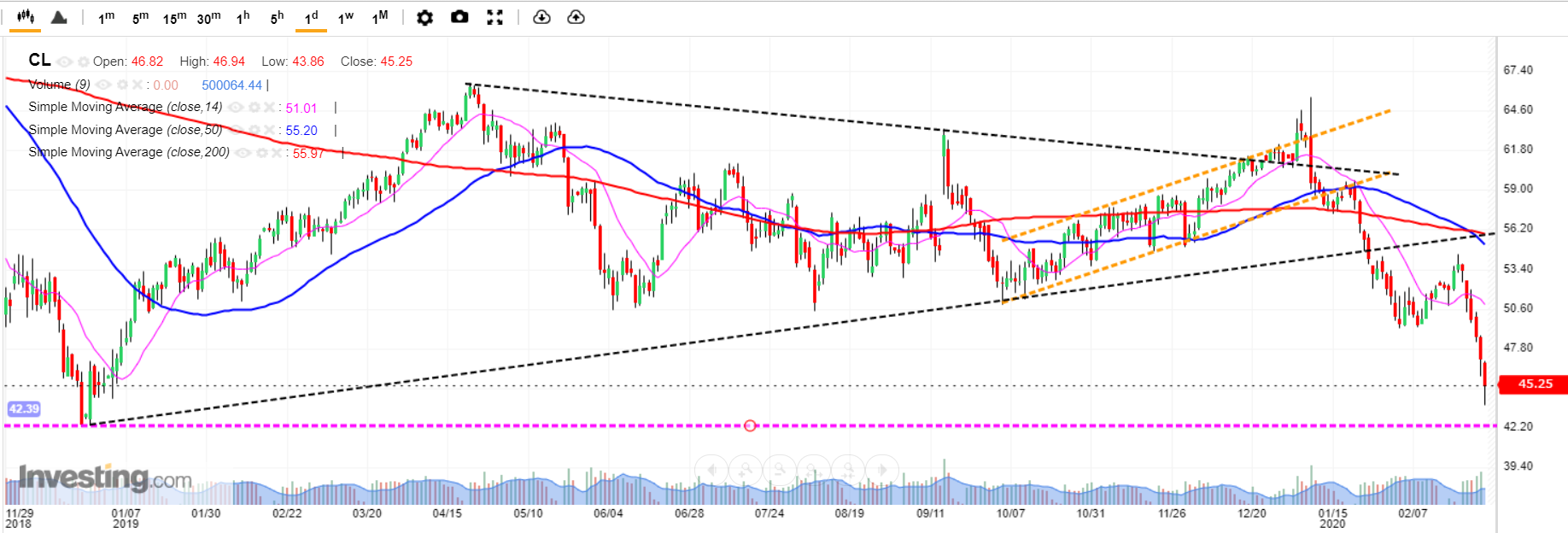Click the Open value 46.82
This screenshot has height=533, width=1568.
pyautogui.click(x=147, y=61)
